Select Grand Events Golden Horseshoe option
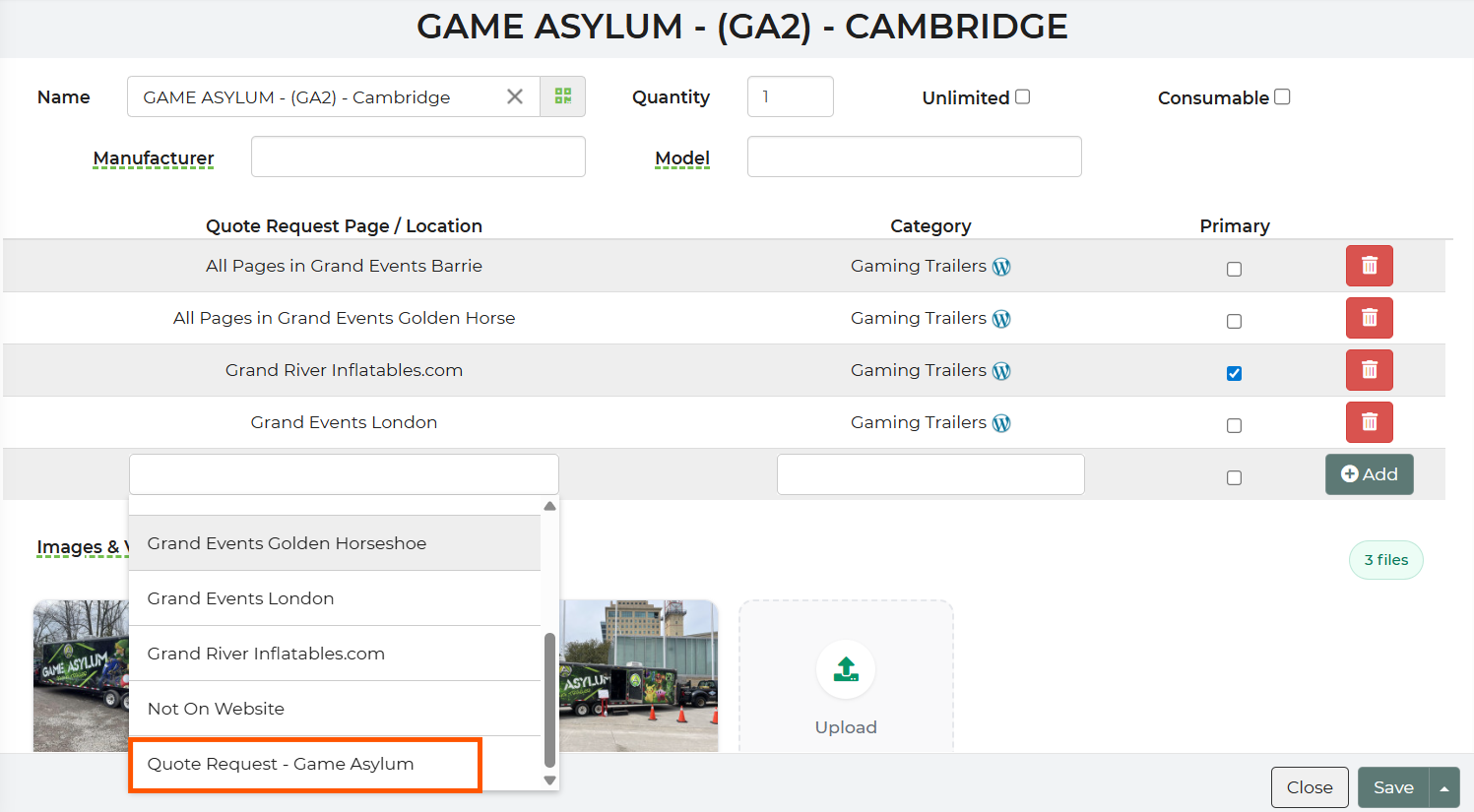The image size is (1474, 812). [x=335, y=543]
